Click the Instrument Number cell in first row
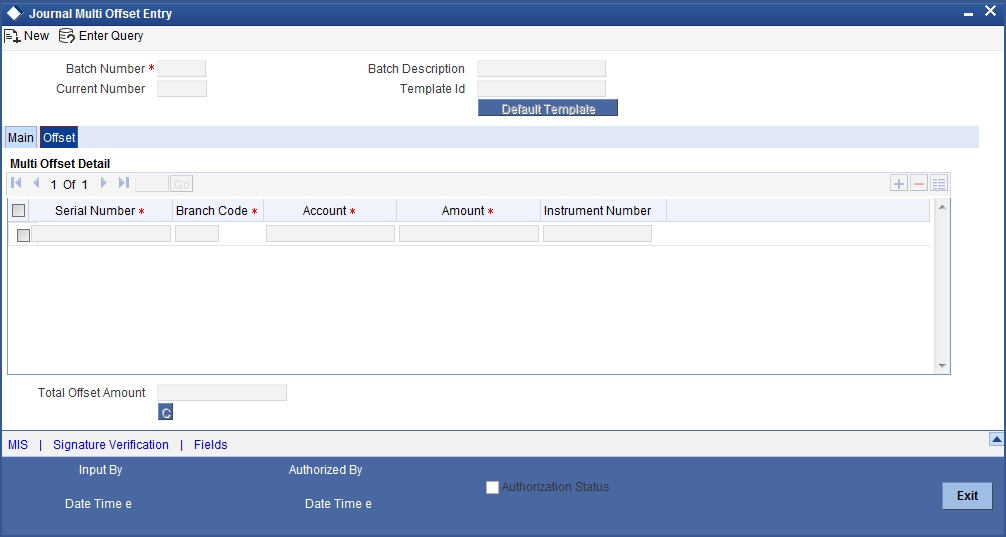The height and width of the screenshot is (537, 1006). click(597, 234)
